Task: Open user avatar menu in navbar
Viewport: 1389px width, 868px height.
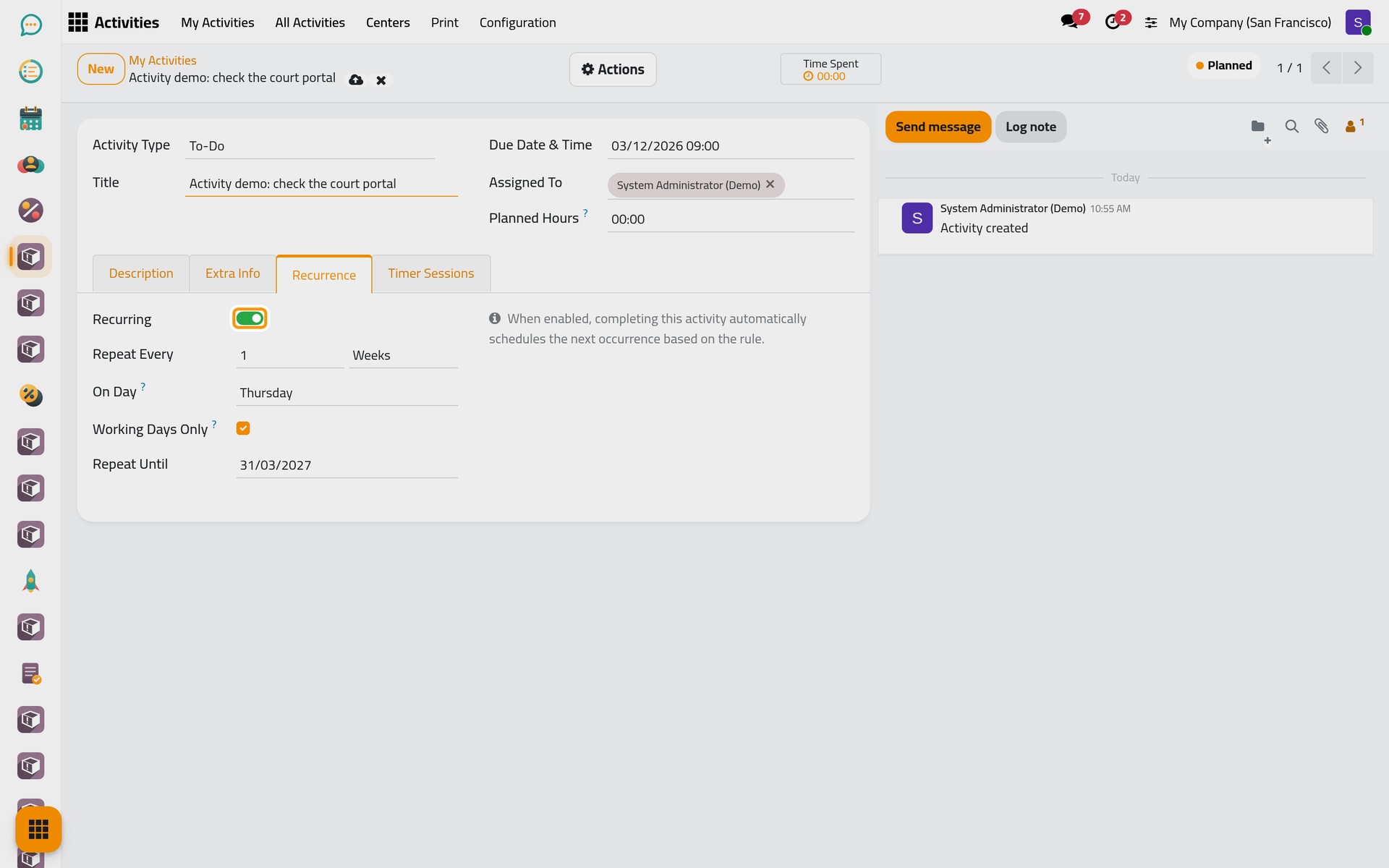Action: [x=1358, y=22]
